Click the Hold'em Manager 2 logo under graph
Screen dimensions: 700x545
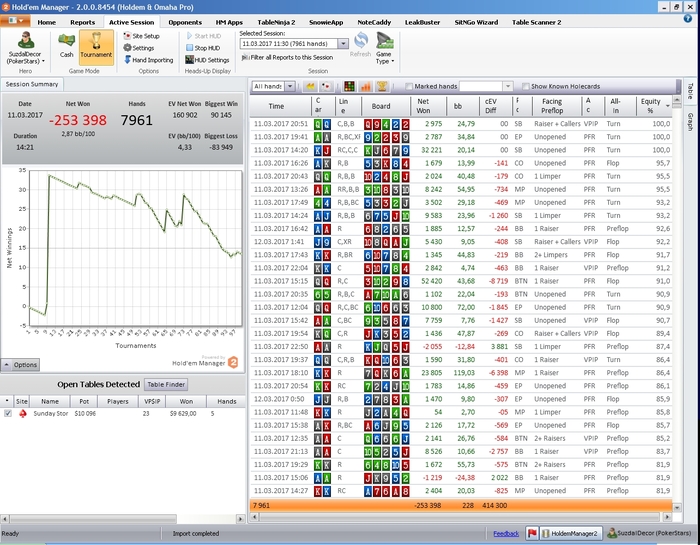click(x=233, y=362)
